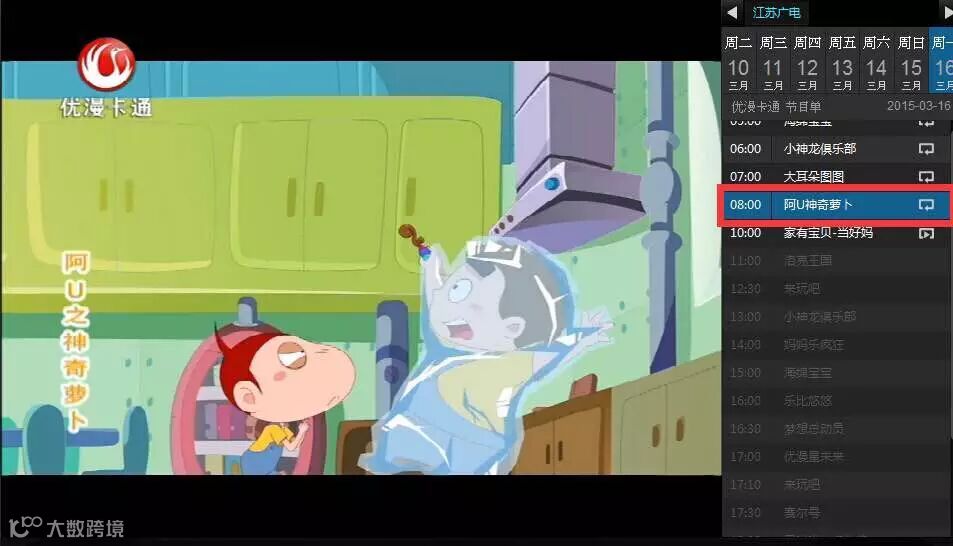The width and height of the screenshot is (953, 546).
Task: Click replay icon for 08:00 阿U神奇萝卜
Action: click(x=926, y=204)
